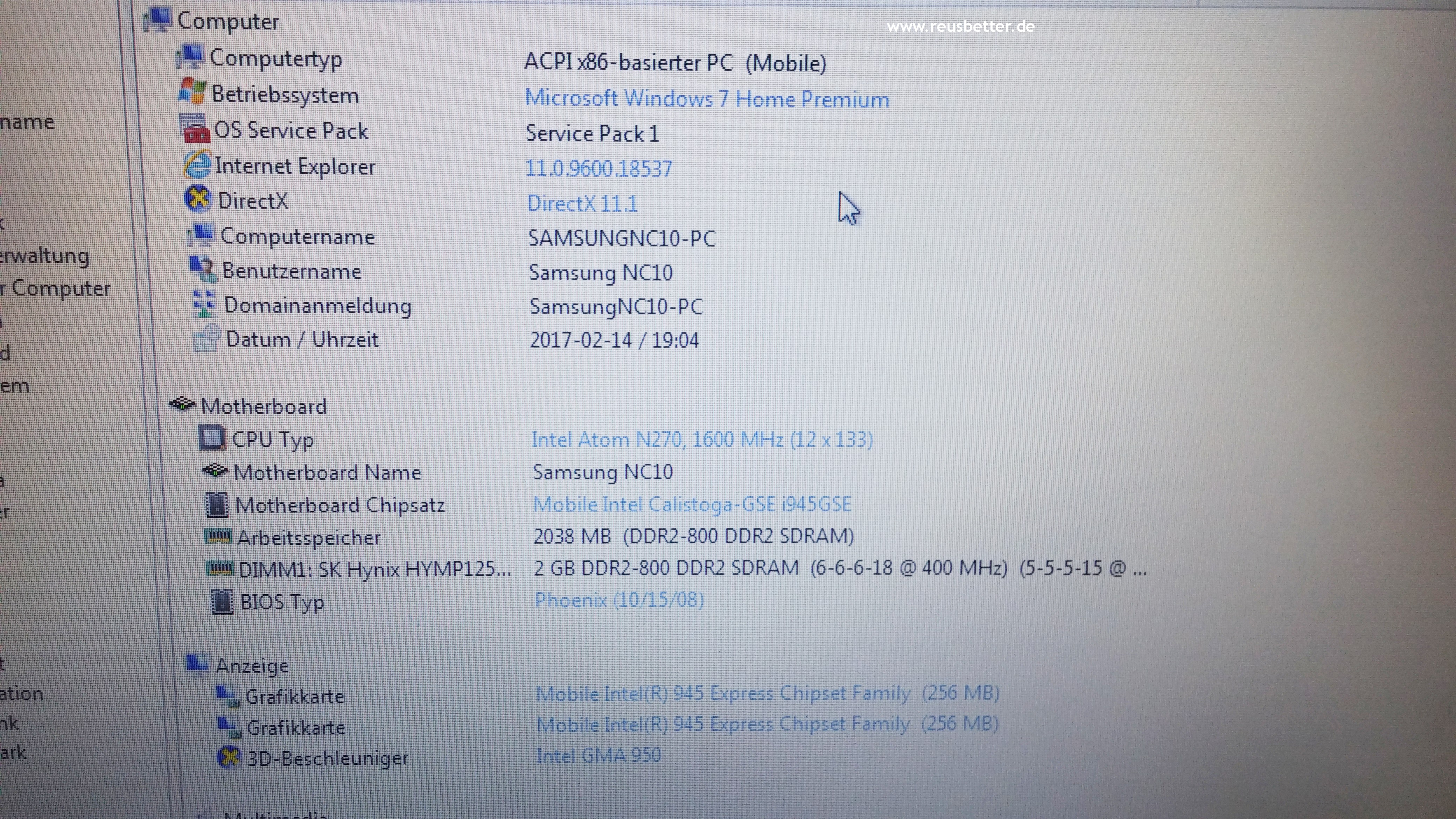
Task: Open the Mobile Intel Calistoga-GSE i945GSE link
Action: pyautogui.click(x=692, y=504)
